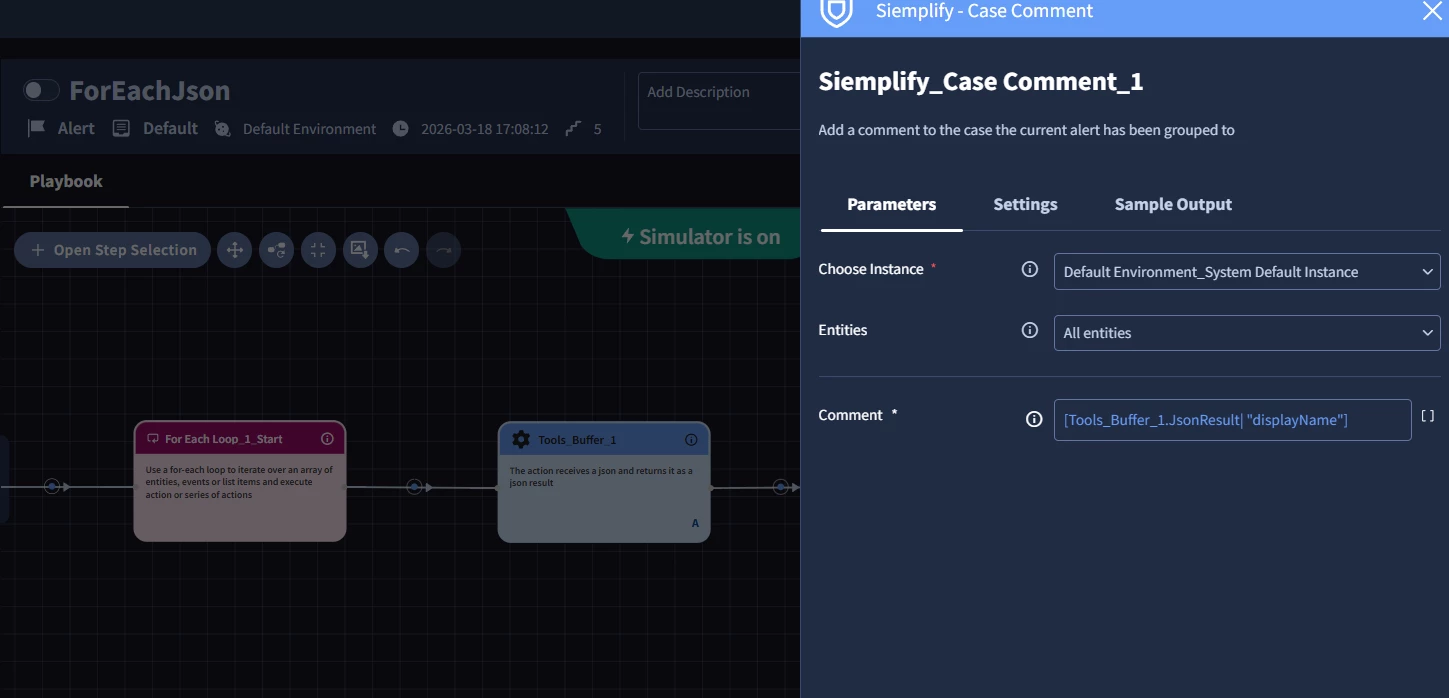
Task: Click the export playbook as image icon
Action: point(360,250)
